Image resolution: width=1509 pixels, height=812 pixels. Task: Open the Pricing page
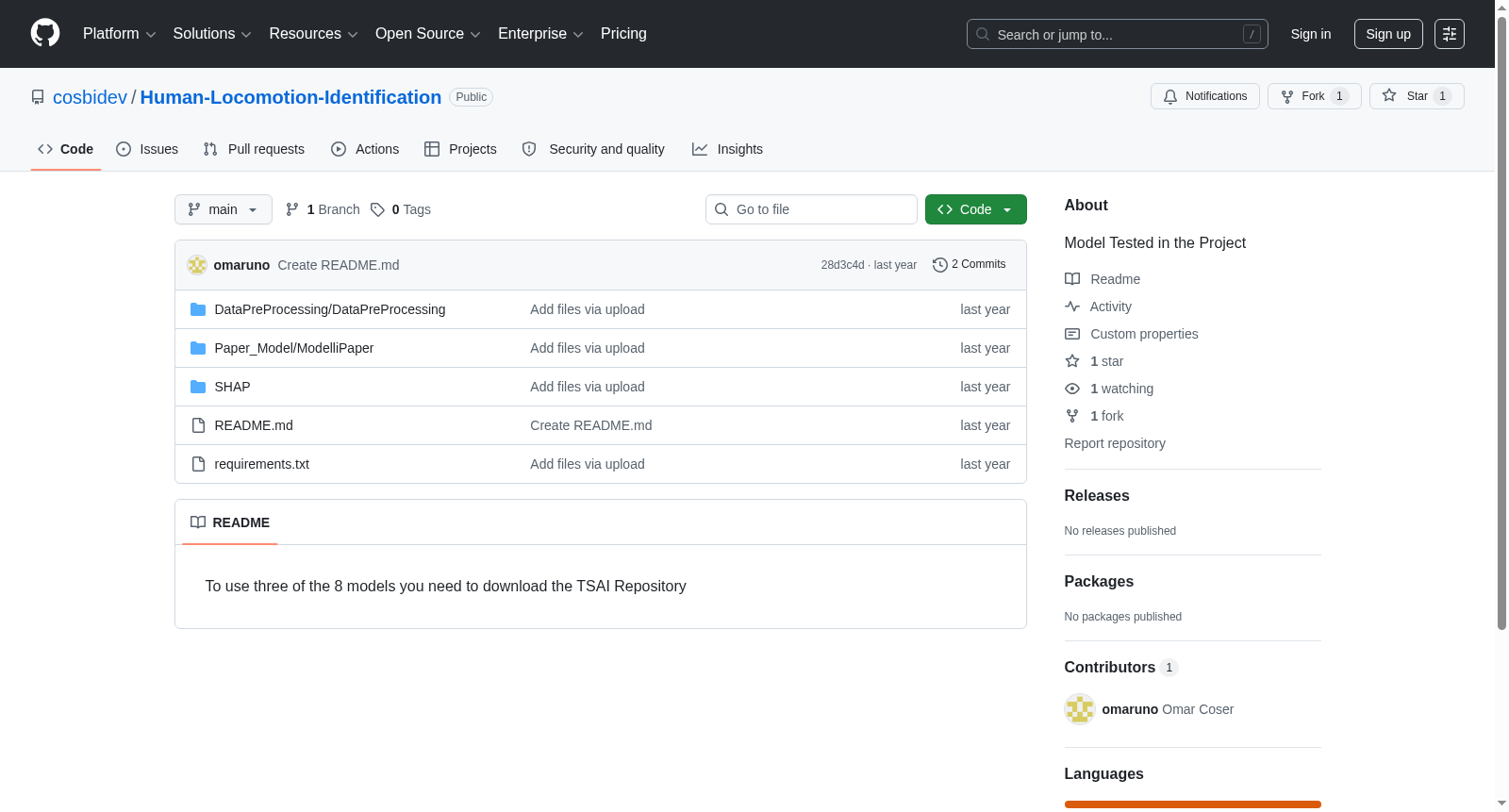pyautogui.click(x=623, y=34)
